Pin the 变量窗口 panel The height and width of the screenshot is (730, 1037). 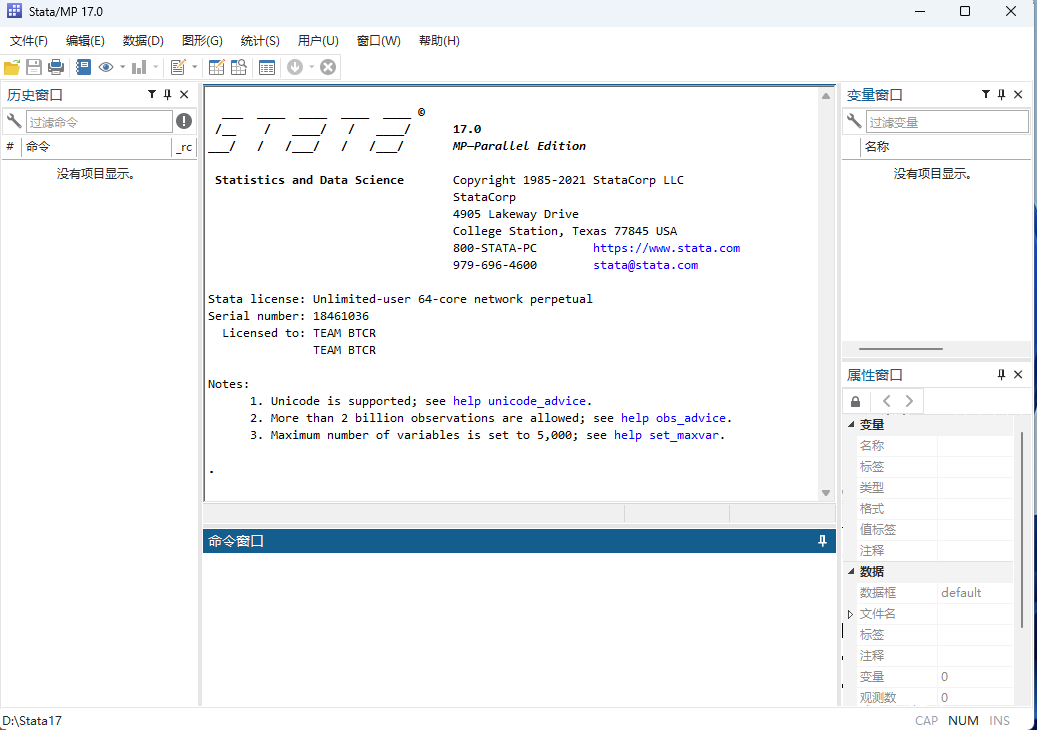tap(1002, 95)
